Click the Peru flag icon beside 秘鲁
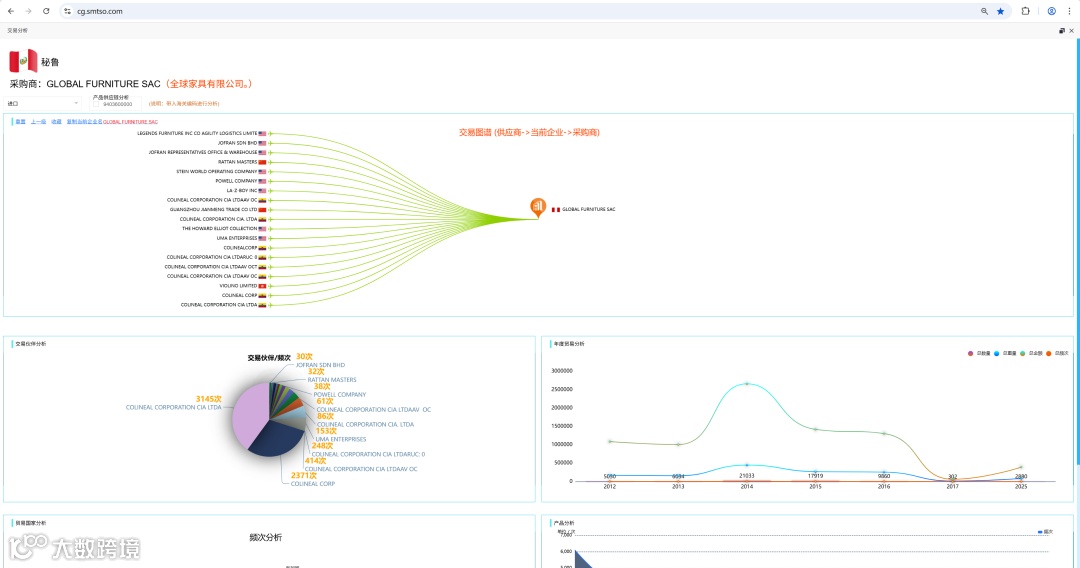Viewport: 1080px width, 568px height. tap(23, 61)
